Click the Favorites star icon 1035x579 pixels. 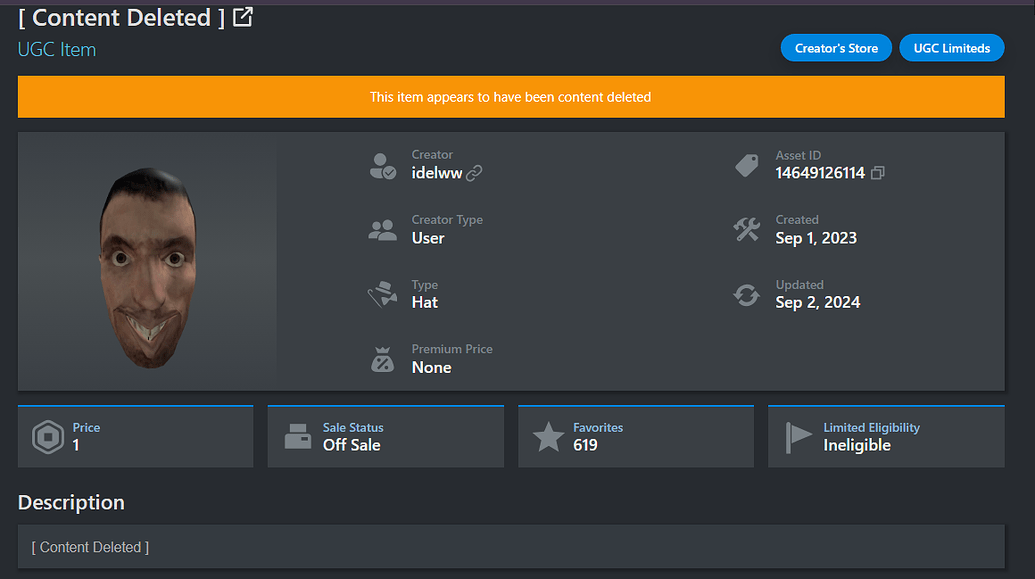(549, 436)
